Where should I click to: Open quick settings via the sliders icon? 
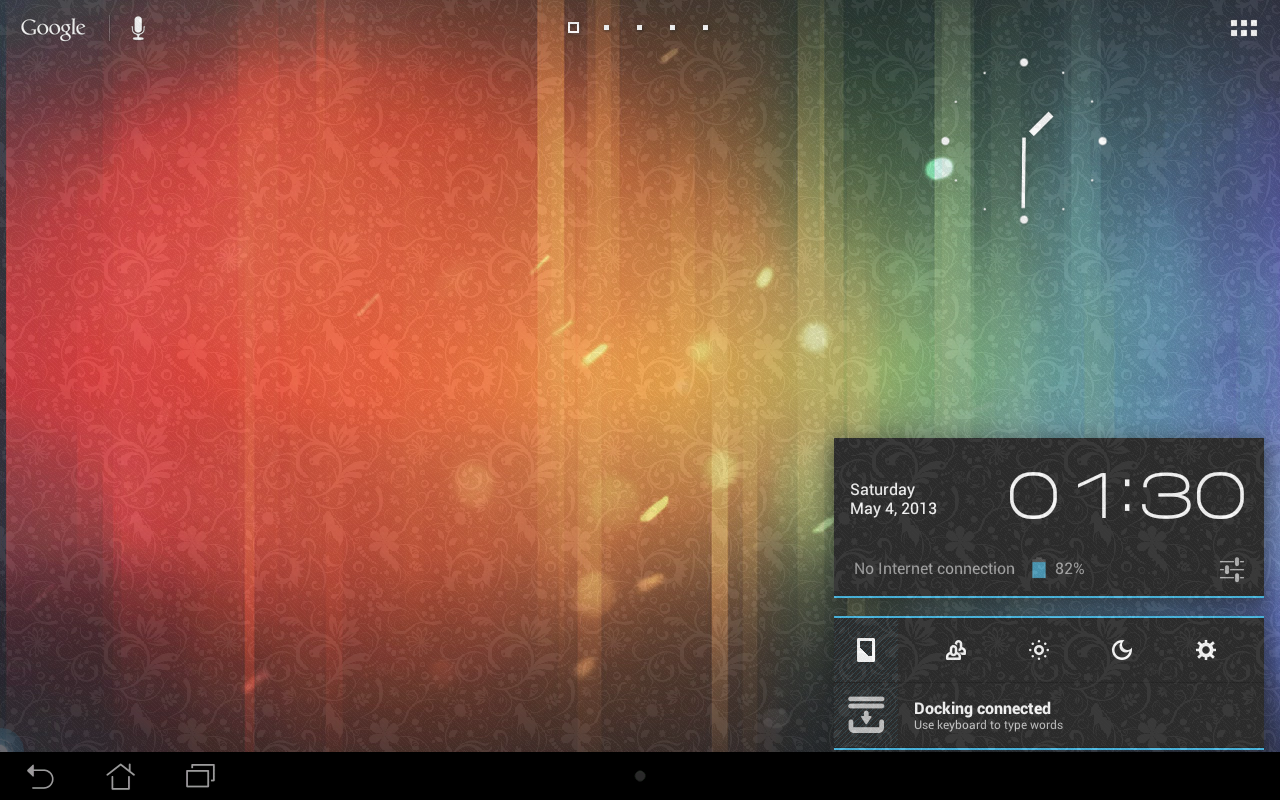click(x=1231, y=570)
